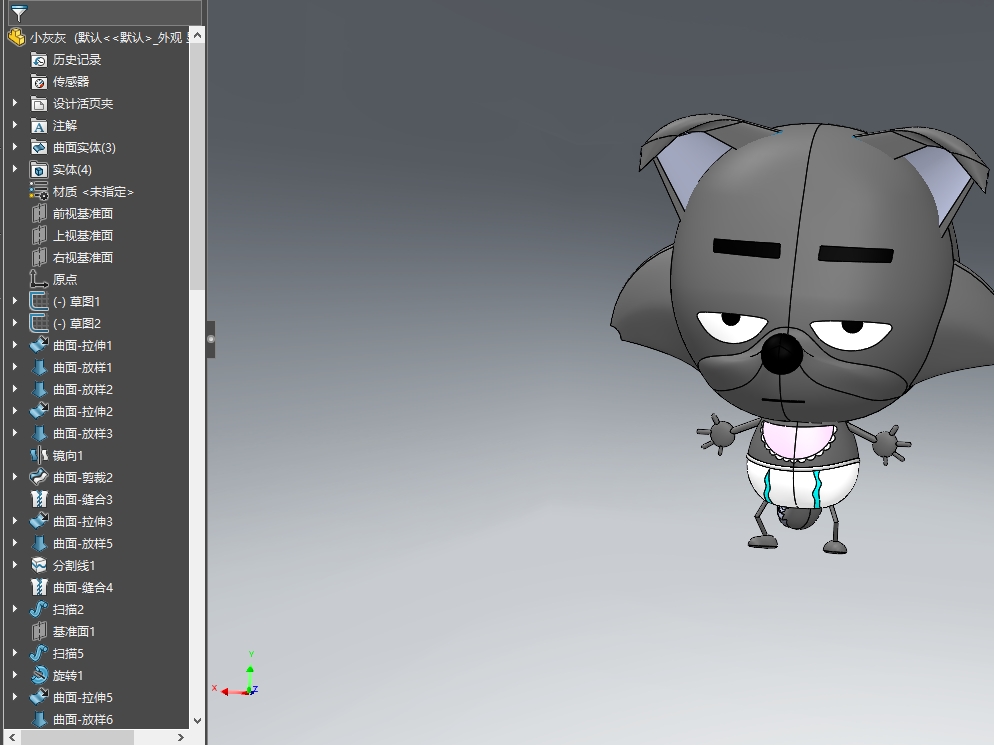Expand the 曲面实体(3) folder
The image size is (994, 745).
[15, 147]
